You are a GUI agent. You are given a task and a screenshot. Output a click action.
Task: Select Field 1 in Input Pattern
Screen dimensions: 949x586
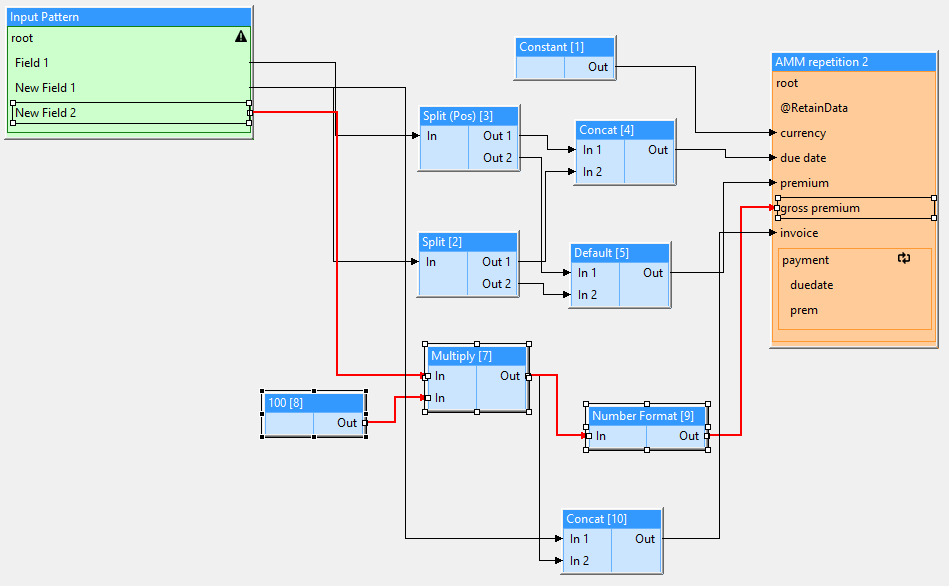32,63
